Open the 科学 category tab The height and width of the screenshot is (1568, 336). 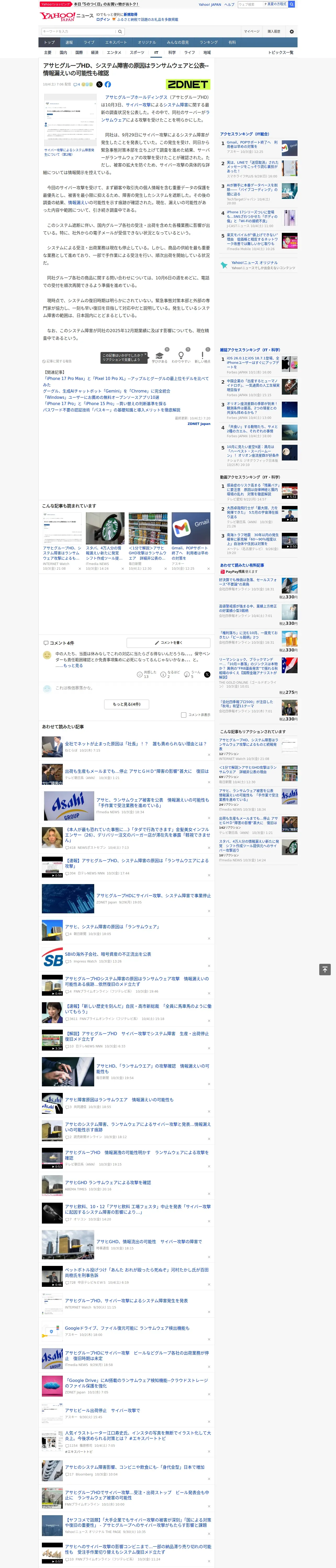point(172,52)
